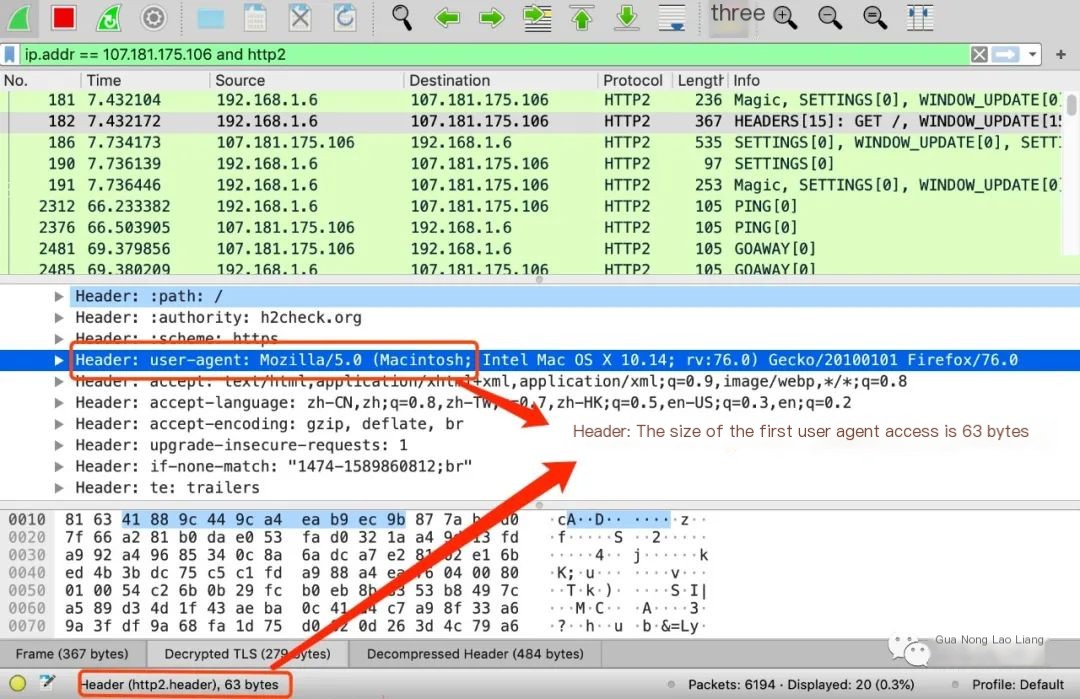
Task: Click Profile: Default in status bar
Action: (1017, 685)
